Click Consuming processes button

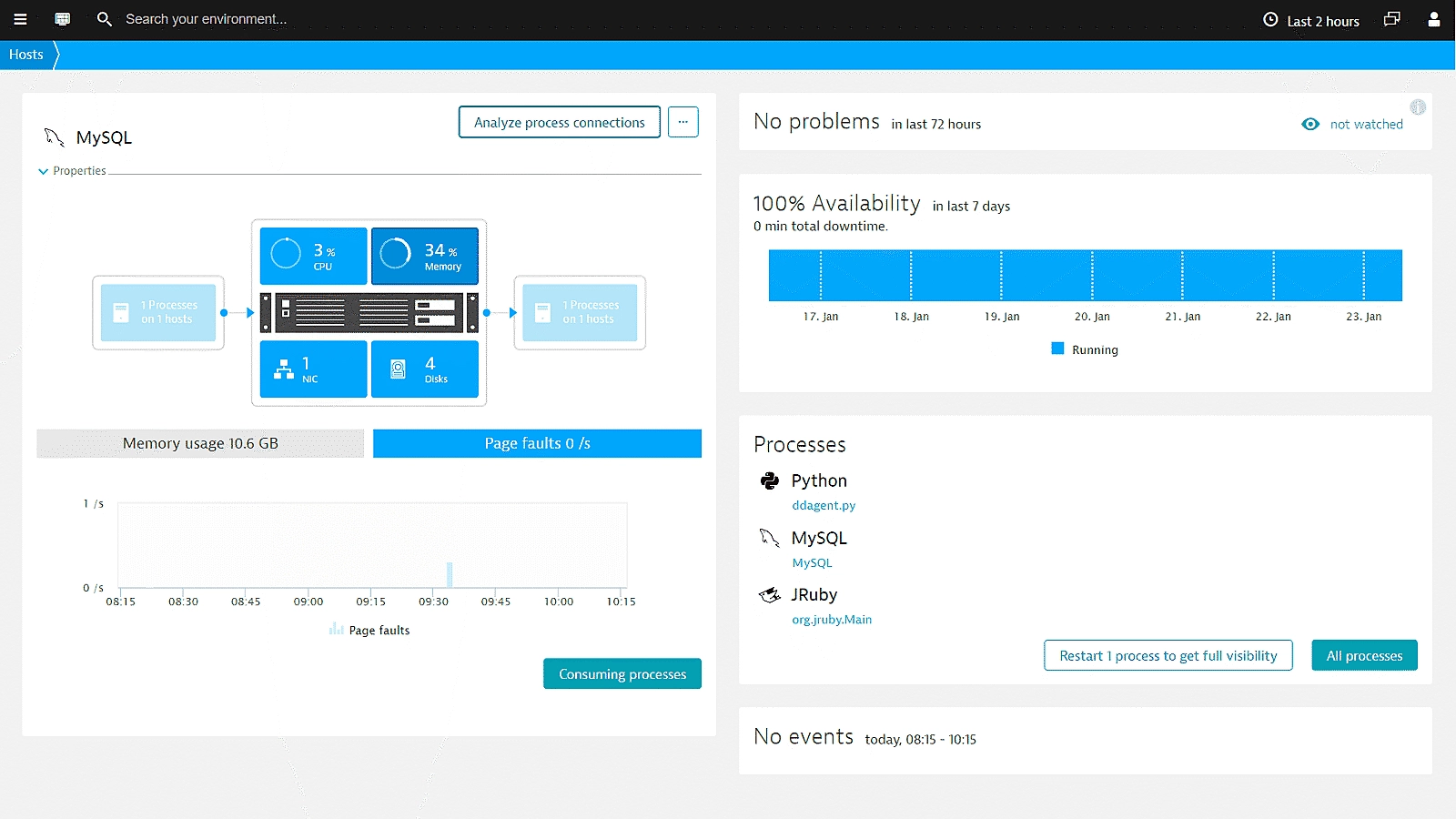(622, 673)
